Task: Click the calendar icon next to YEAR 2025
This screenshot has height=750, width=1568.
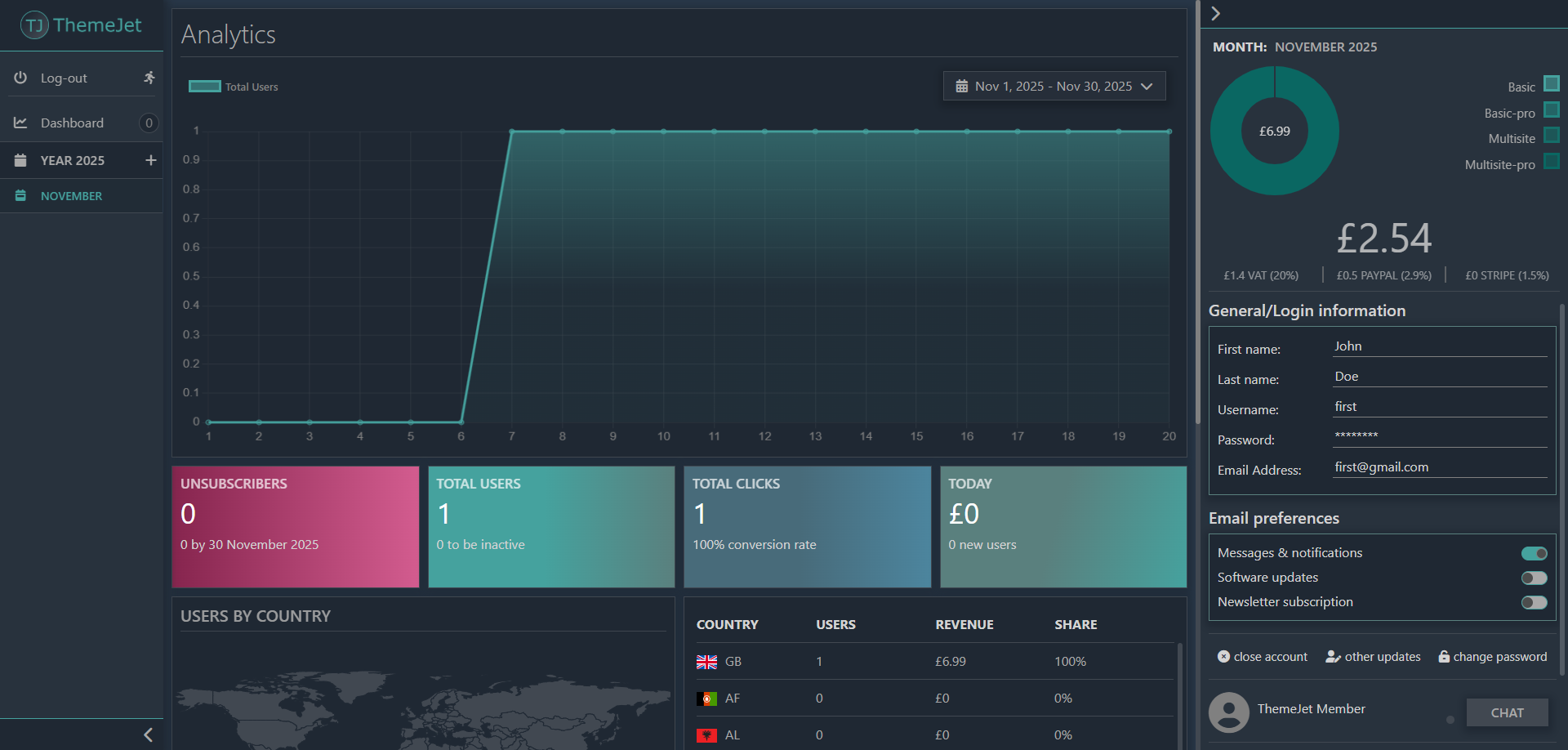Action: (20, 160)
